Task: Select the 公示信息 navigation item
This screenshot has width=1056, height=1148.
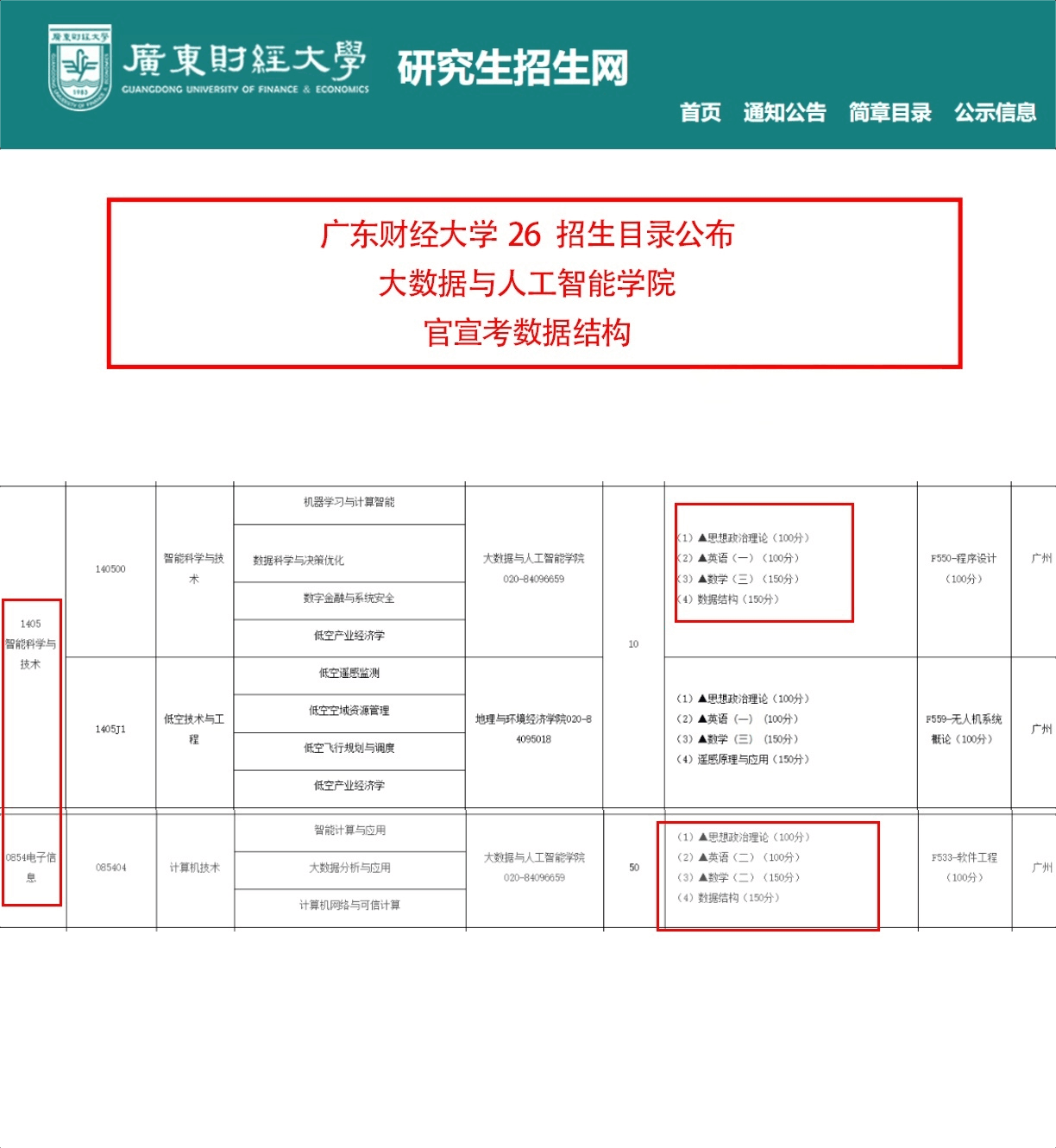Action: tap(995, 112)
